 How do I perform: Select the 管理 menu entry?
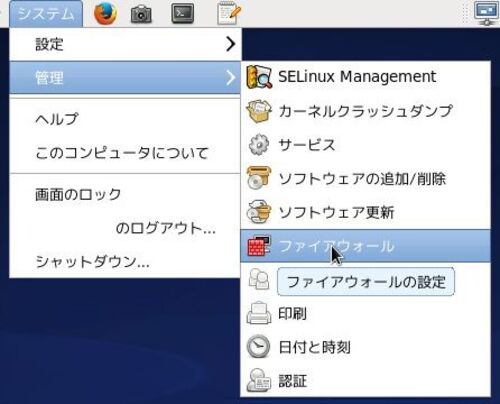[125, 78]
